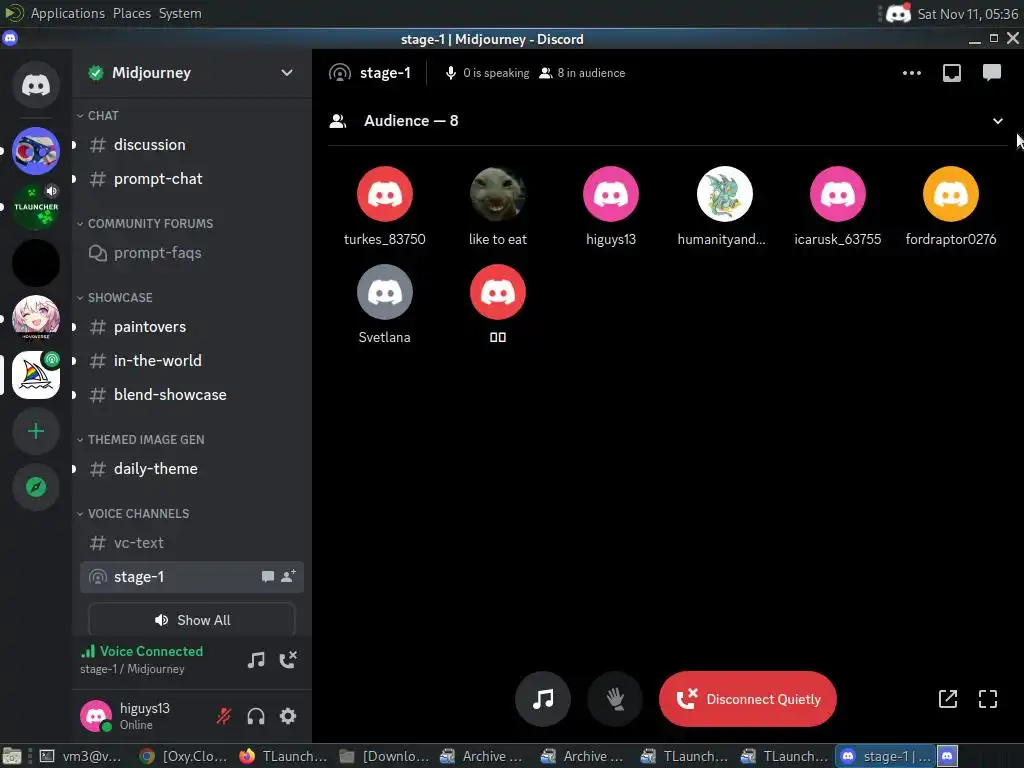
Task: Open User Settings gear icon
Action: [x=288, y=716]
